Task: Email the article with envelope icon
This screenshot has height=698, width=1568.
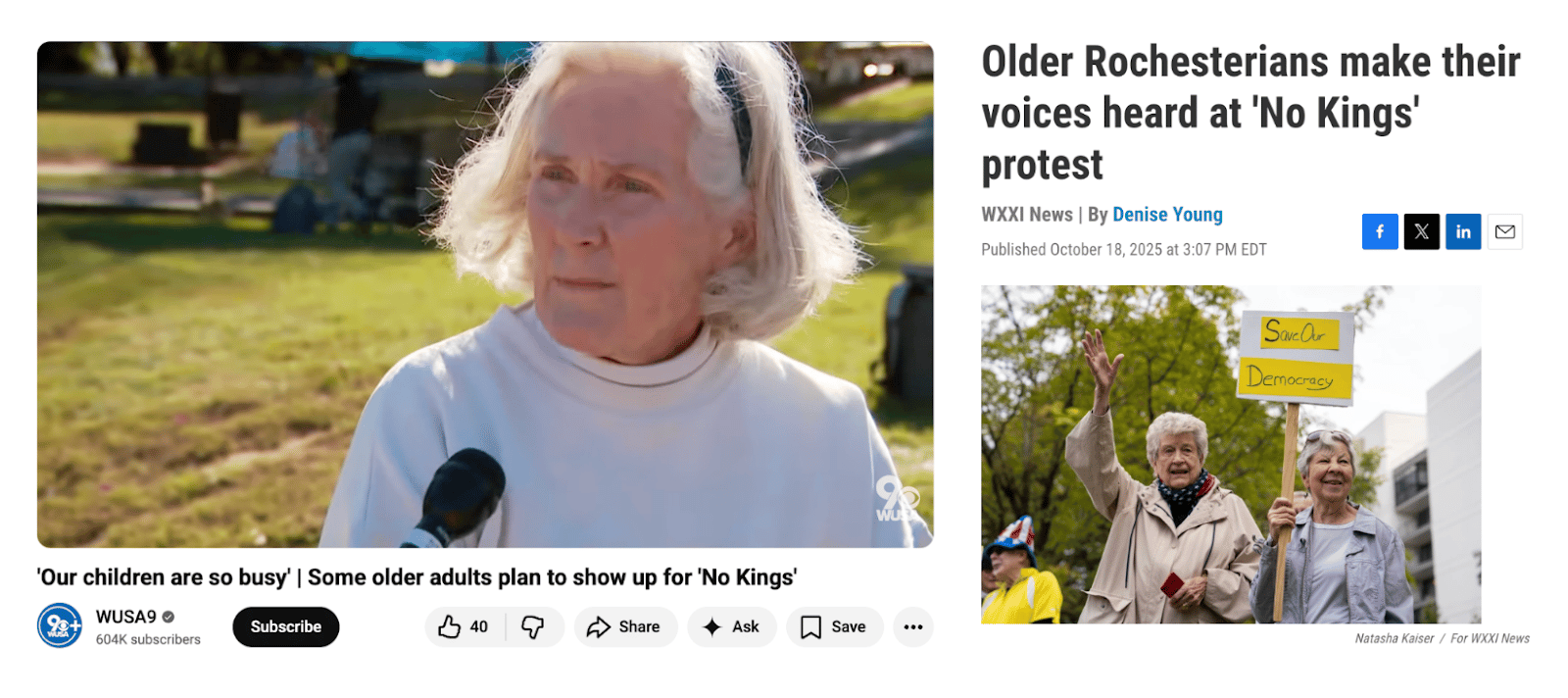Action: click(1505, 231)
